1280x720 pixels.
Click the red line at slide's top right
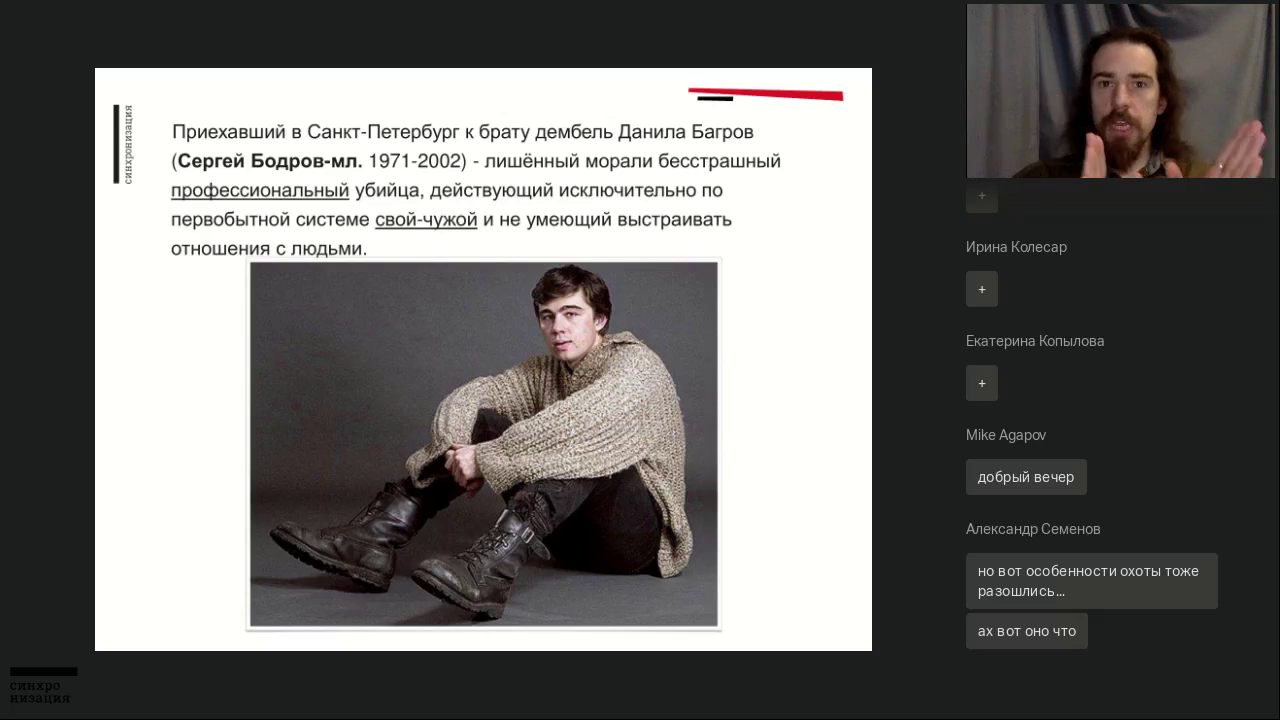(x=766, y=94)
